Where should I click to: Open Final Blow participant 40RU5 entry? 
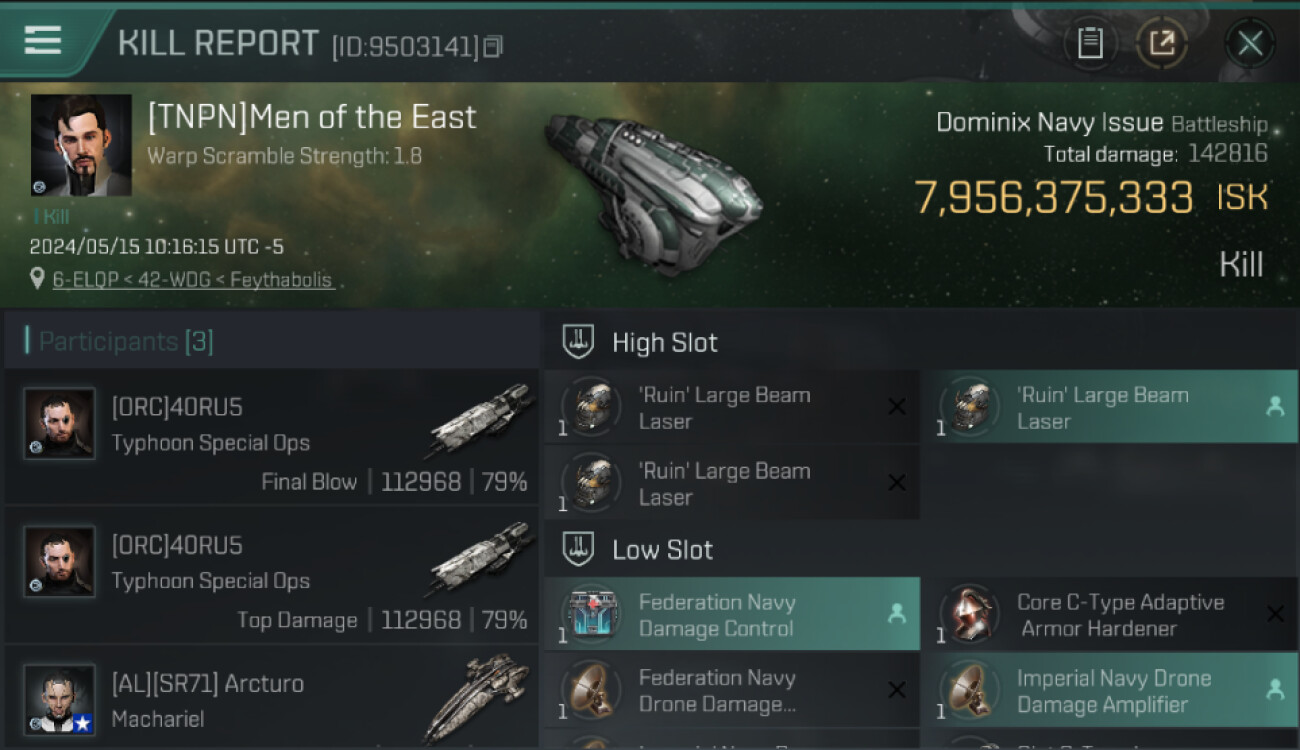point(271,439)
